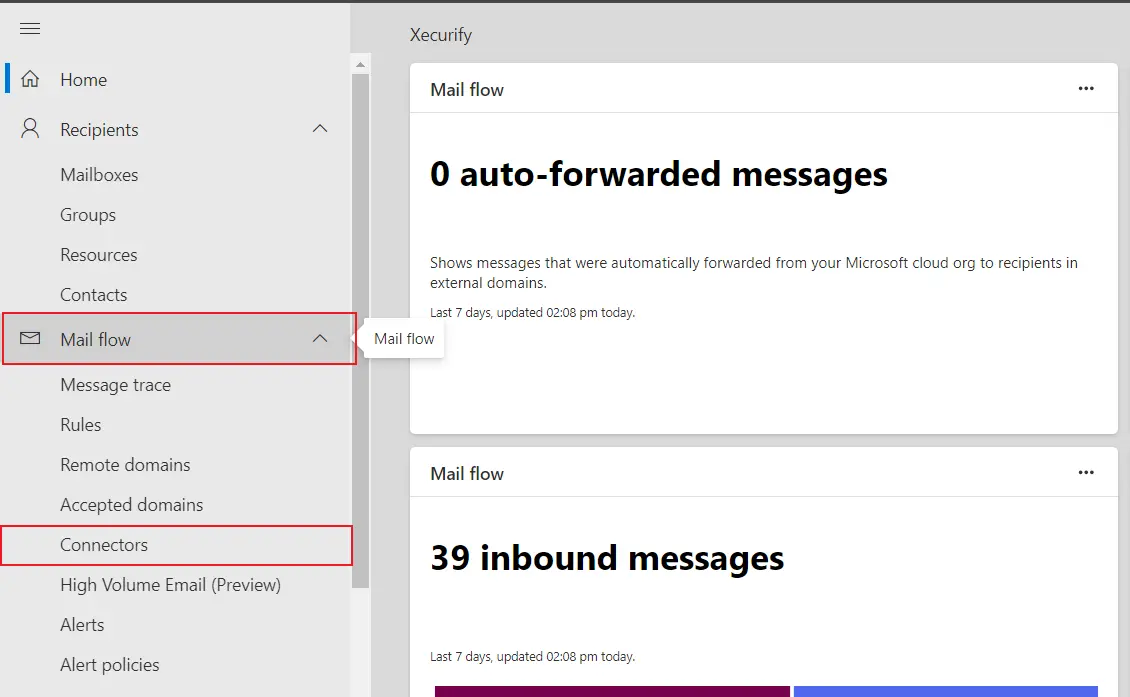Open the hamburger navigation menu
The image size is (1130, 697).
point(30,28)
